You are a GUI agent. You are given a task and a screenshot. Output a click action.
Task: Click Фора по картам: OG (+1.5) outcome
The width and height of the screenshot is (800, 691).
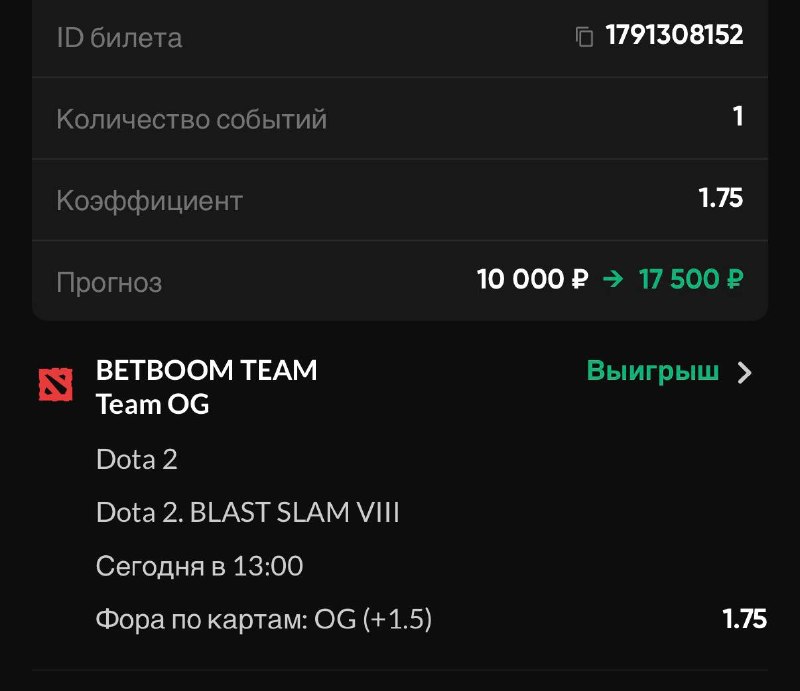pos(264,620)
